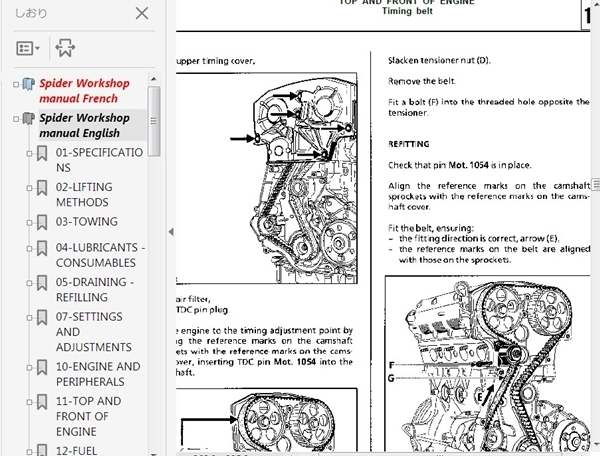Expand the 02-LIFTING METHODS bookmark node
Image resolution: width=600 pixels, height=456 pixels.
29,188
